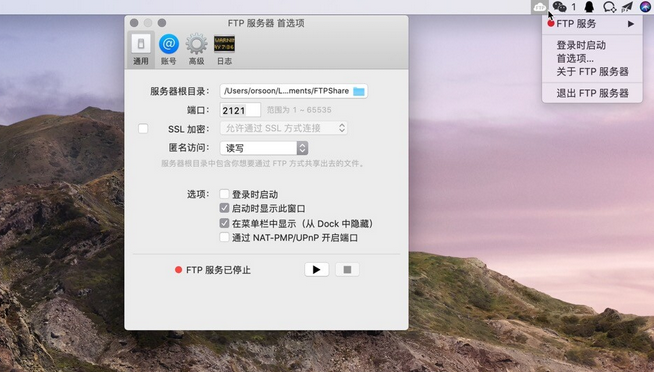The image size is (654, 372).
Task: Enable the SSL 加密 checkbox
Action: pos(143,128)
